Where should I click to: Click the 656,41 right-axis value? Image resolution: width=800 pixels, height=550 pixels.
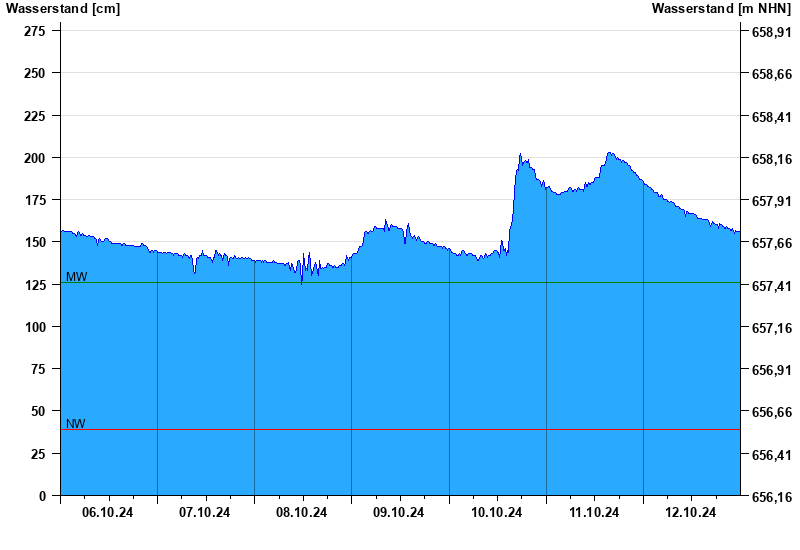[x=772, y=455]
